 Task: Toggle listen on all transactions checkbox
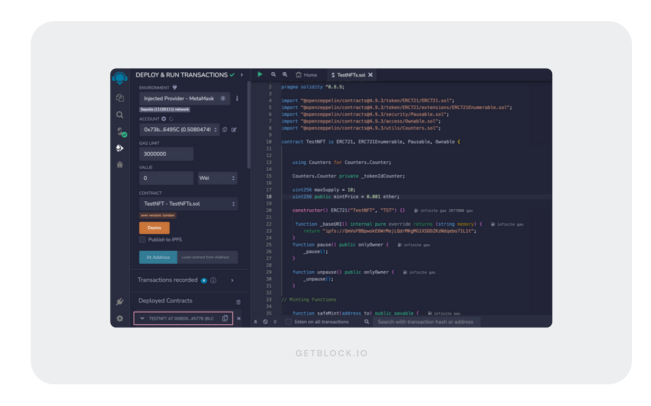289,322
